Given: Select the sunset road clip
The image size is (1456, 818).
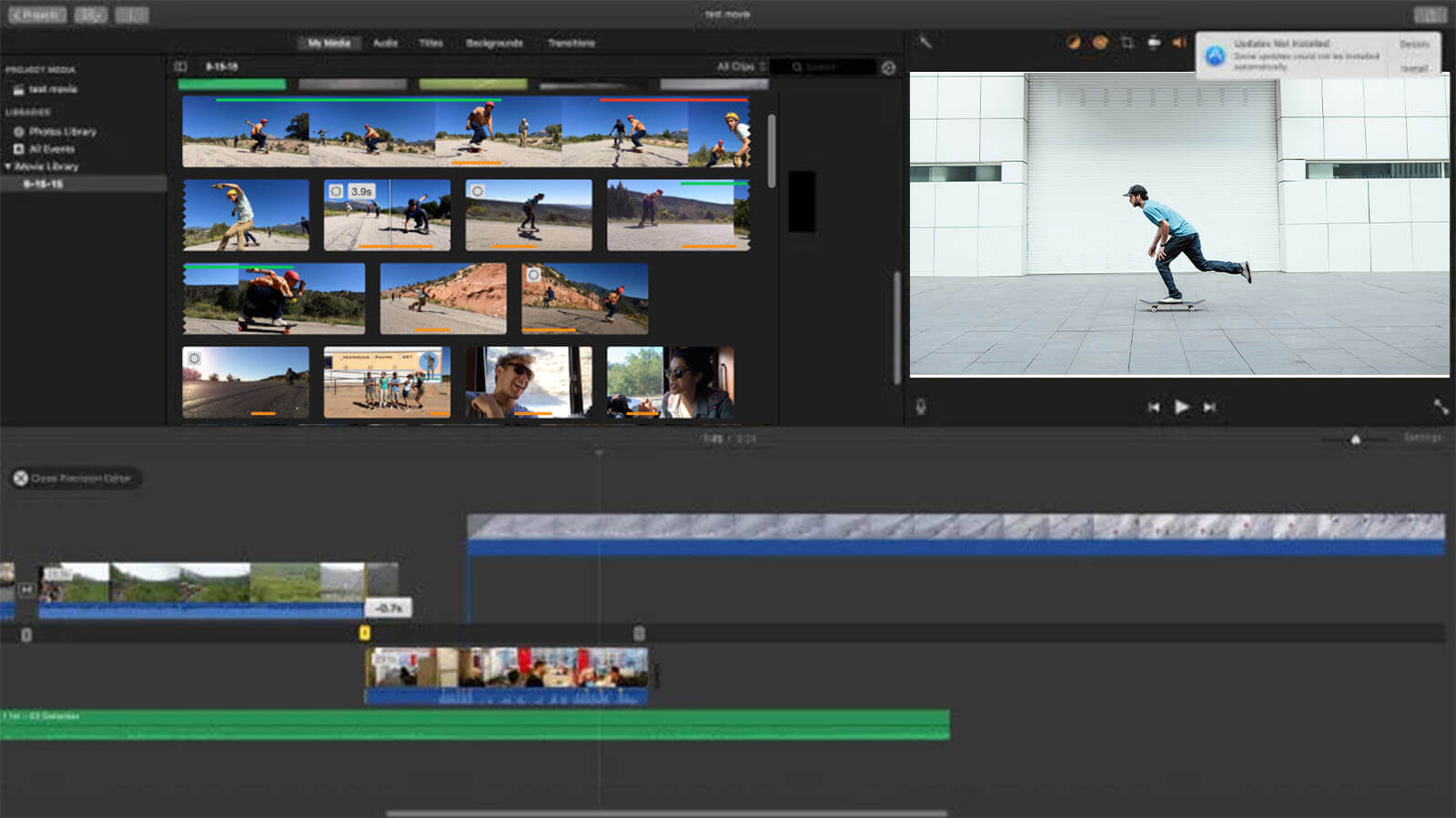Looking at the screenshot, I should (x=246, y=382).
